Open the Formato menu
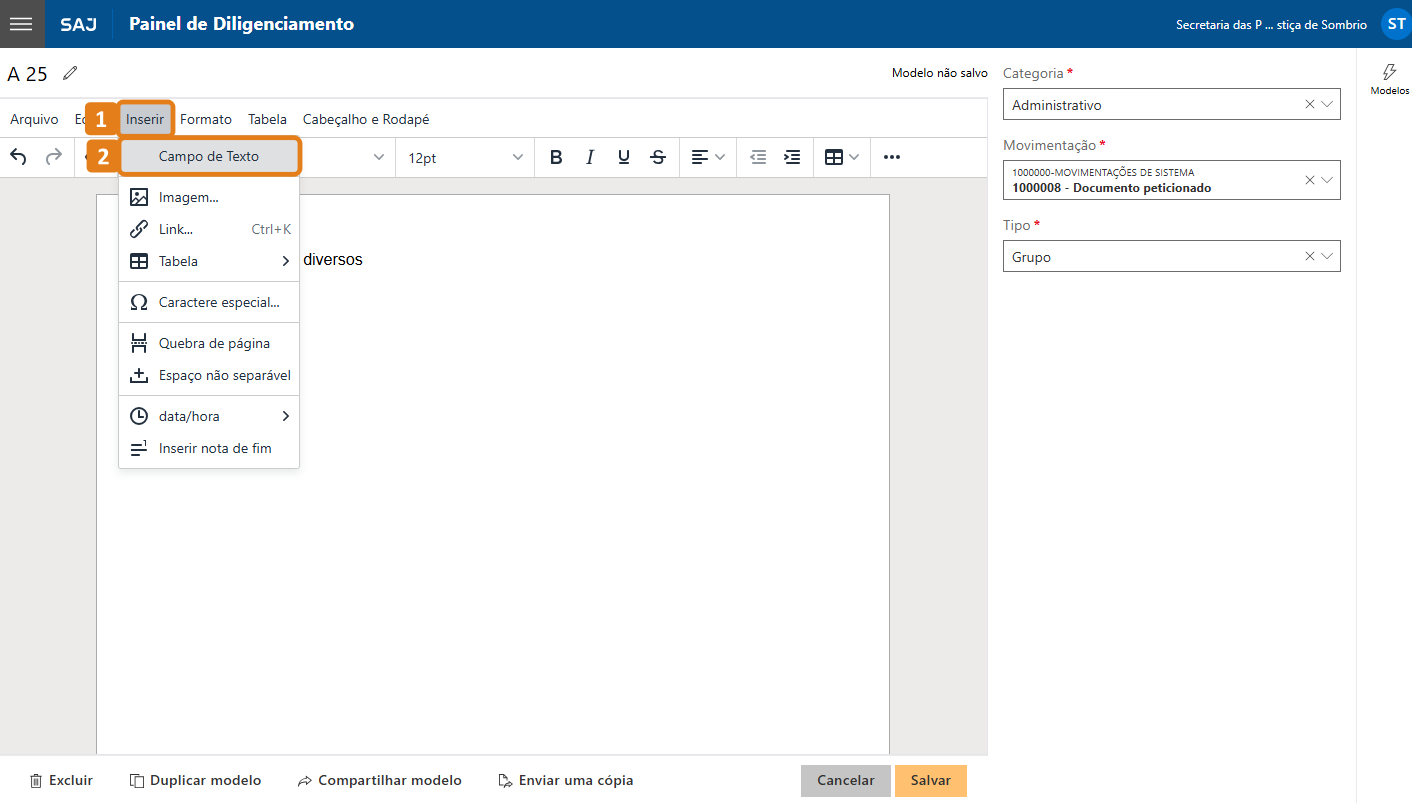The width and height of the screenshot is (1412, 803). [x=206, y=118]
